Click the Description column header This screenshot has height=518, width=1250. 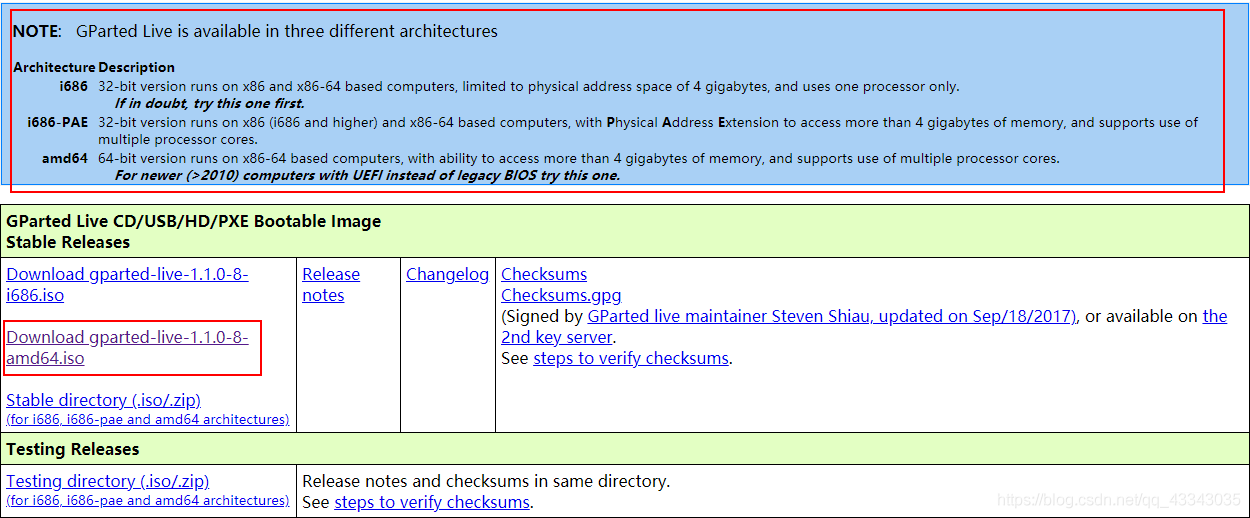click(x=137, y=67)
